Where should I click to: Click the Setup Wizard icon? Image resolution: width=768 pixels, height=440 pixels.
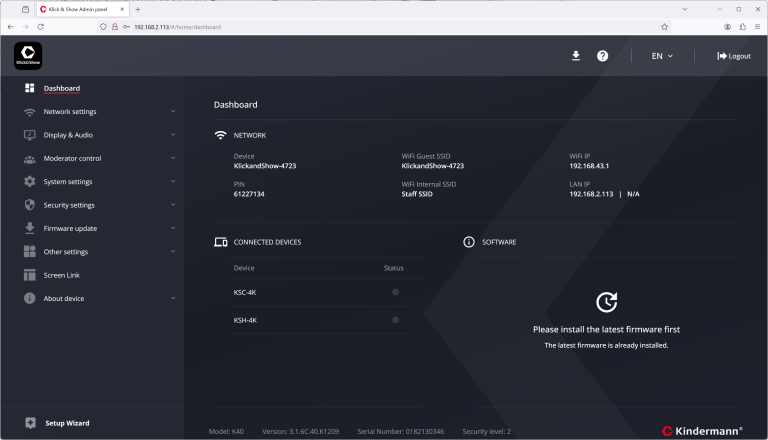(x=30, y=423)
